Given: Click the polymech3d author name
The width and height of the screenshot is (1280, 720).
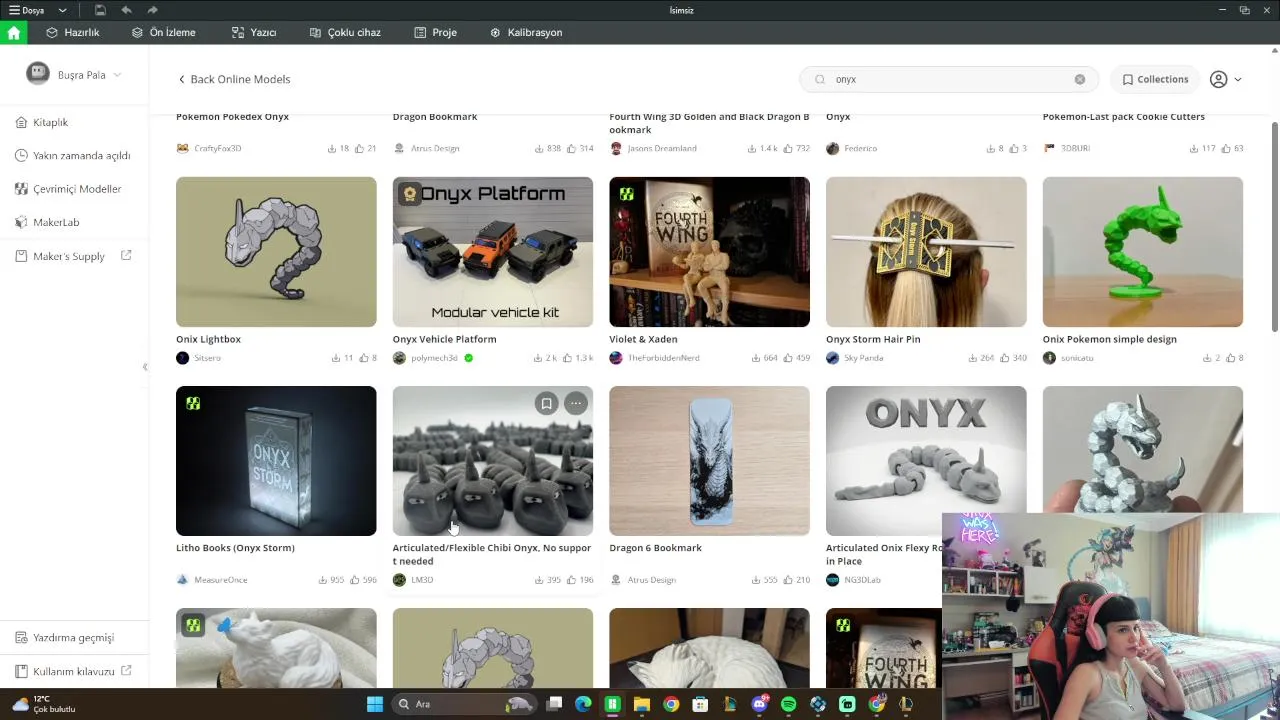Looking at the screenshot, I should 434,358.
